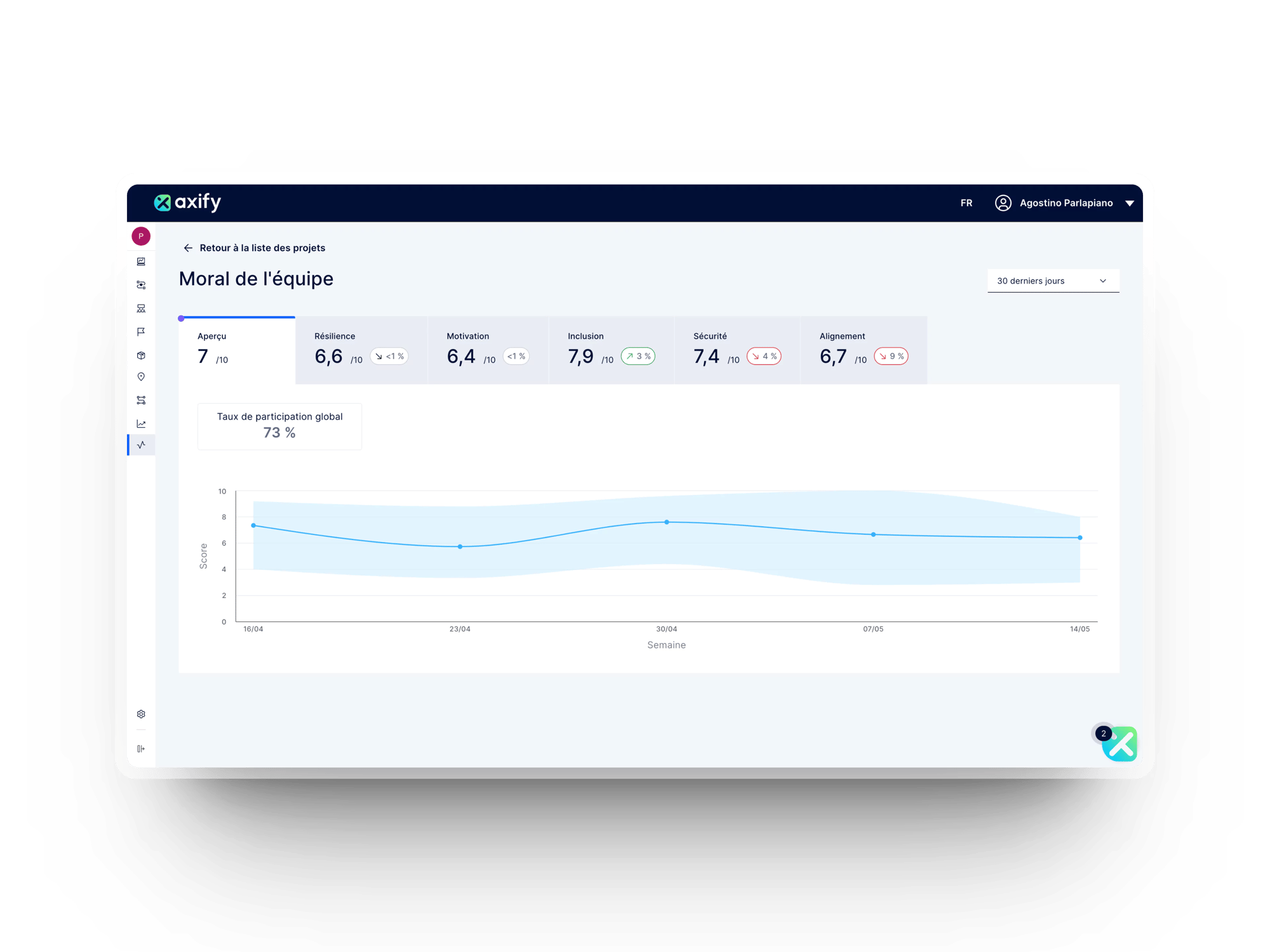Open settings gear in sidebar
This screenshot has width=1270, height=952.
click(141, 714)
